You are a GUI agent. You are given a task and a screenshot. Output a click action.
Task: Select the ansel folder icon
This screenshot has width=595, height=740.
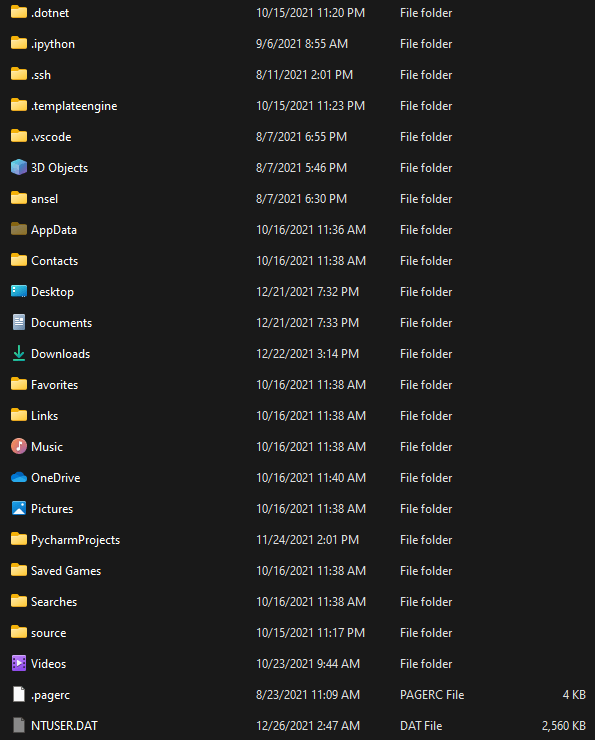(x=19, y=198)
